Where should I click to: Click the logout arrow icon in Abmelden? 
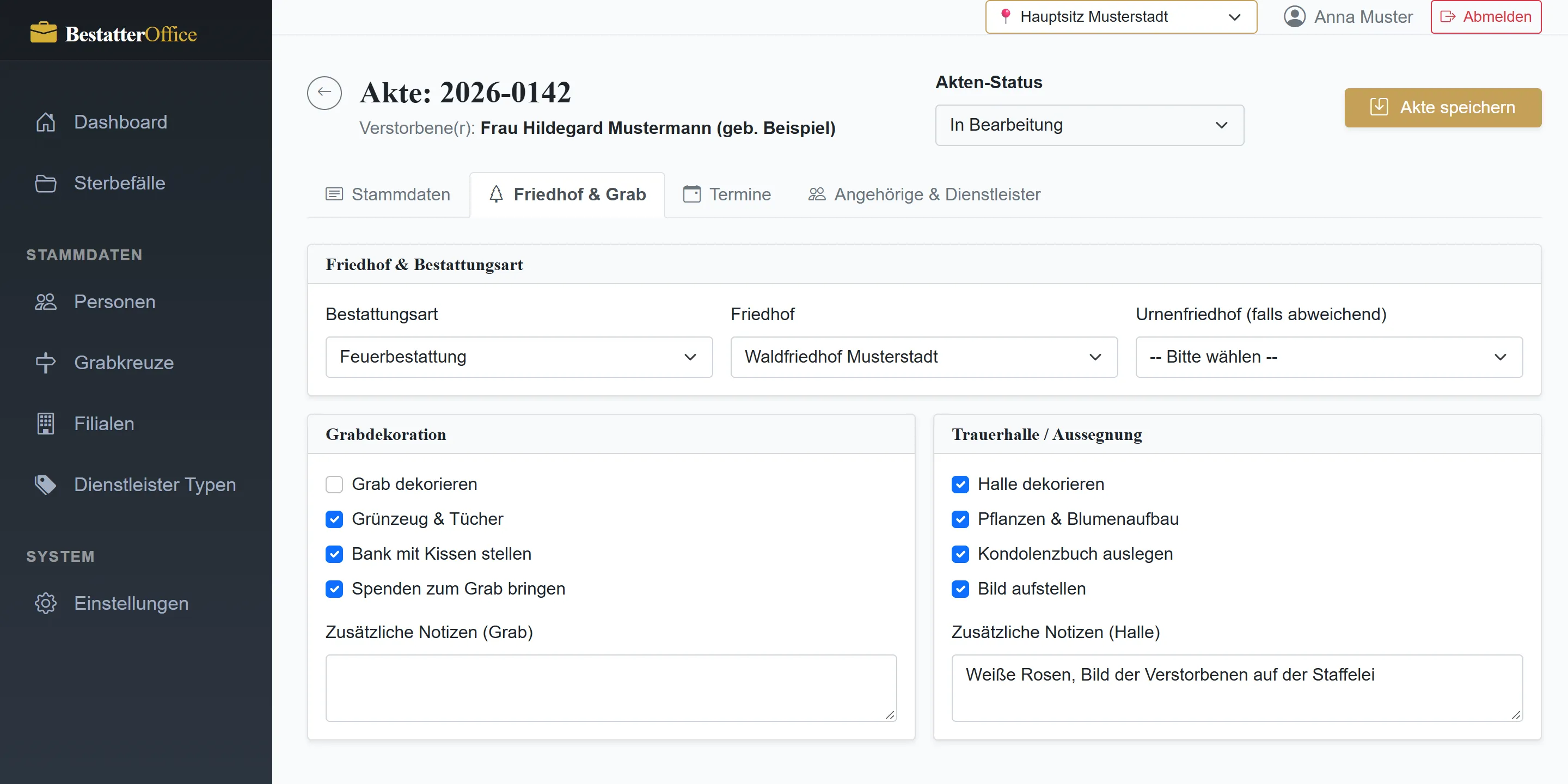(x=1448, y=16)
